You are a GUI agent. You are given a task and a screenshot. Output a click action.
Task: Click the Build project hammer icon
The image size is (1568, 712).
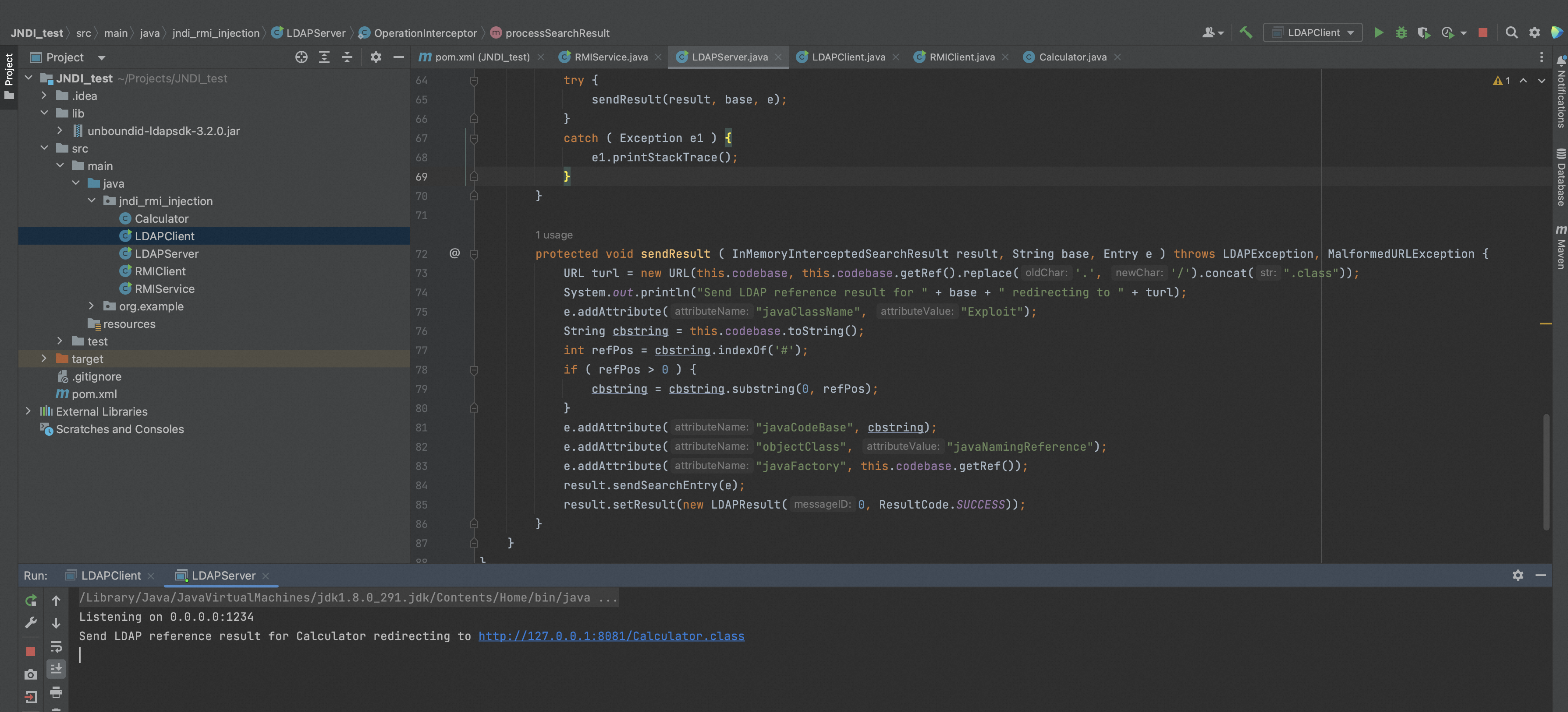1246,32
